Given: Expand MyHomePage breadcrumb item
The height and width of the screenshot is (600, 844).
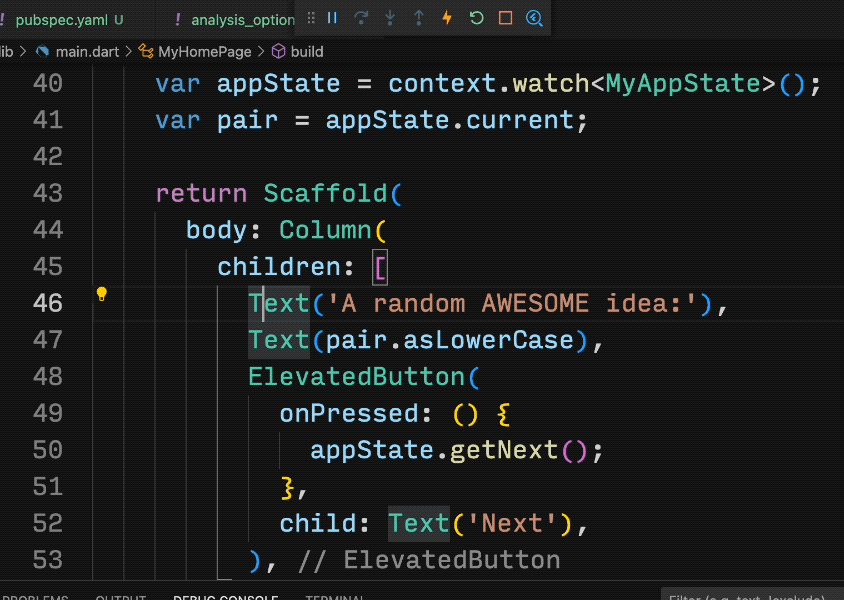Looking at the screenshot, I should click(205, 52).
